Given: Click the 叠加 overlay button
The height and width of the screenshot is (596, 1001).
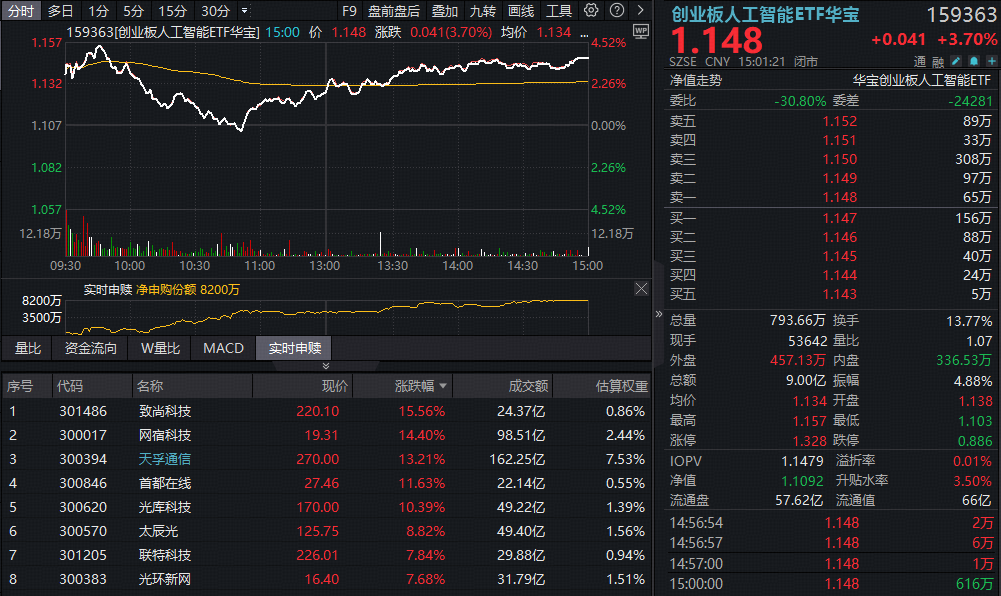Looking at the screenshot, I should point(445,11).
